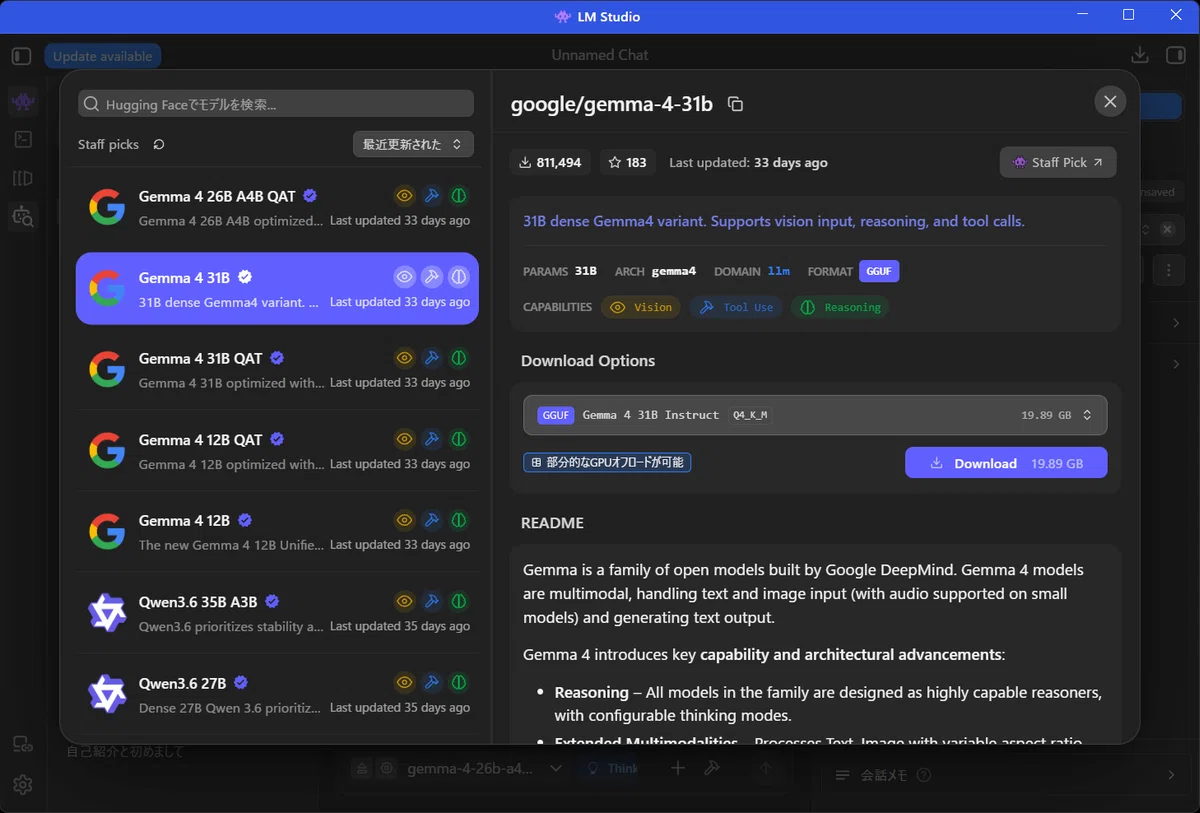Click brain icon on Gemma 4 12B QAT row

tap(459, 439)
